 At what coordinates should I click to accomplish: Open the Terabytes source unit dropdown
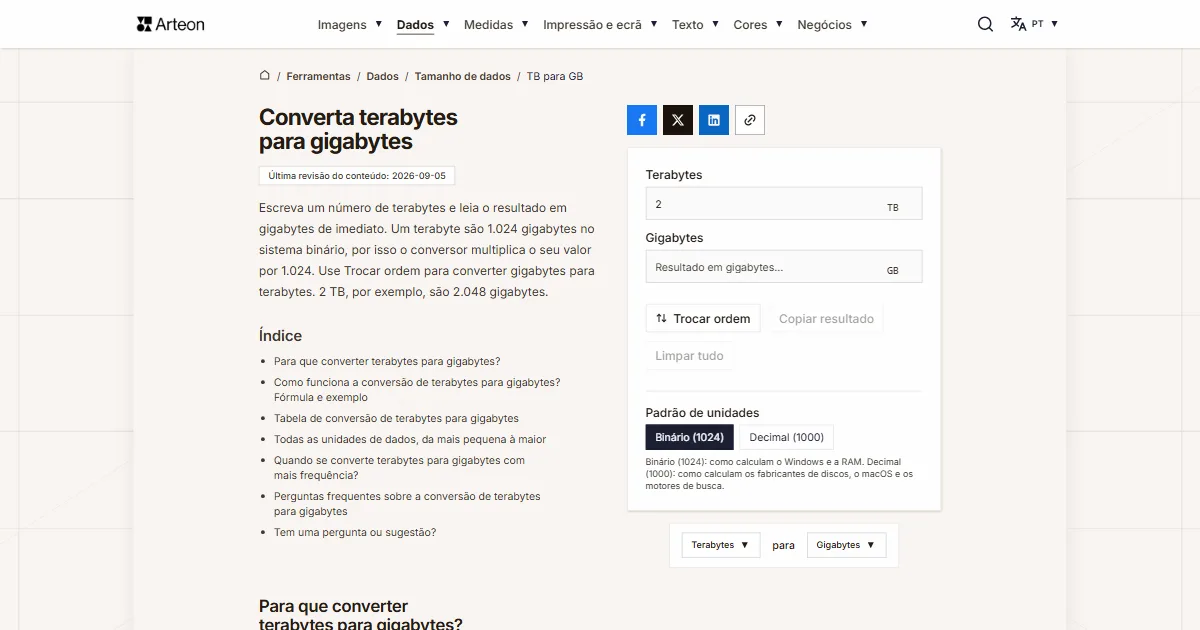[721, 545]
